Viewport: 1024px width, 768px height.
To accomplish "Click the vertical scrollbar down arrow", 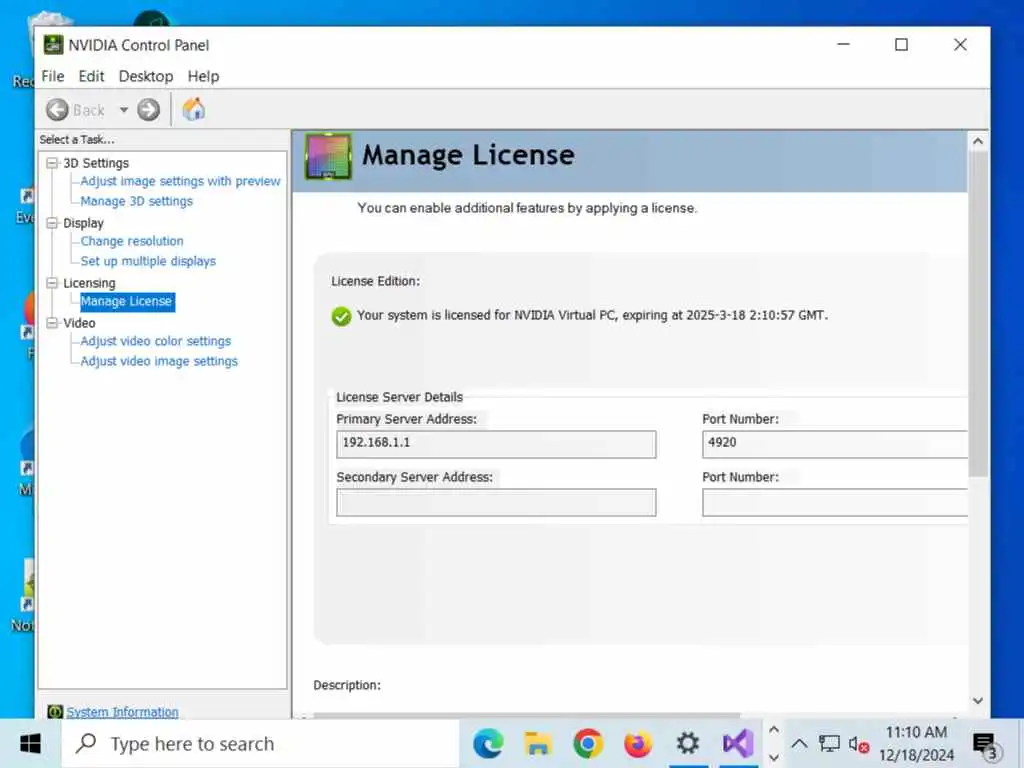I will click(978, 701).
